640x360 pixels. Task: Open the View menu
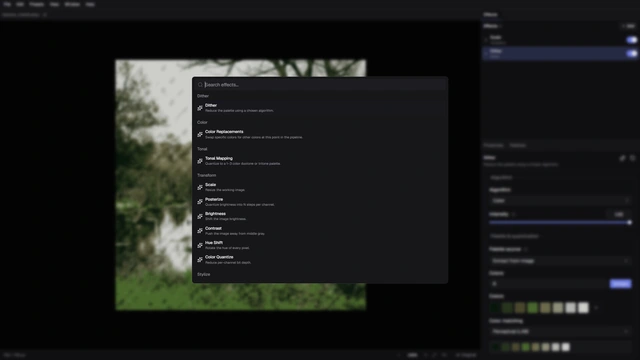54,4
